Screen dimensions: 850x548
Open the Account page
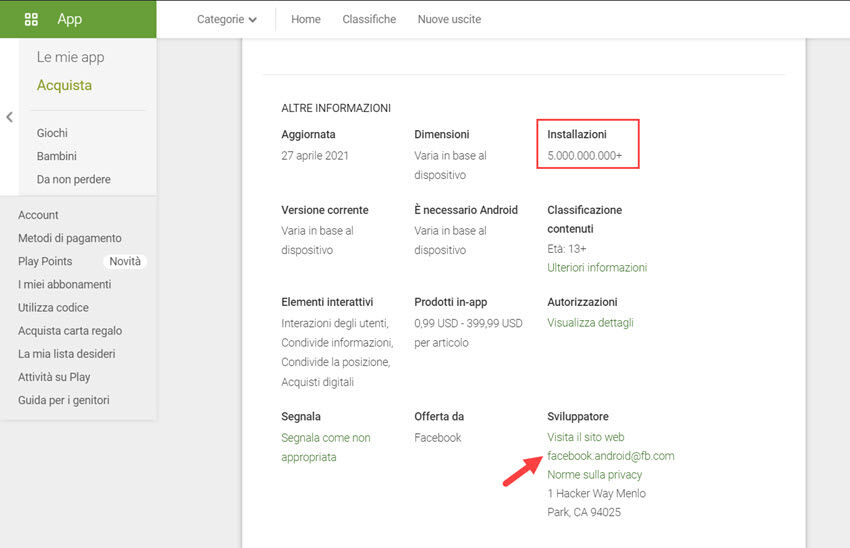click(38, 215)
